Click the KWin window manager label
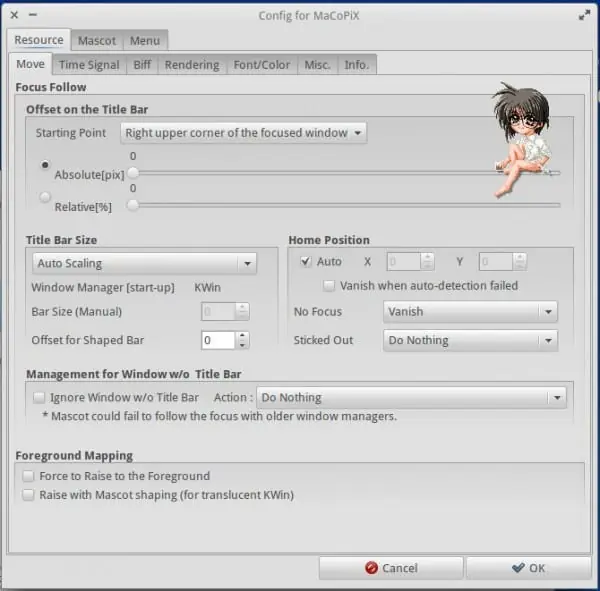The height and width of the screenshot is (591, 600). click(x=207, y=287)
